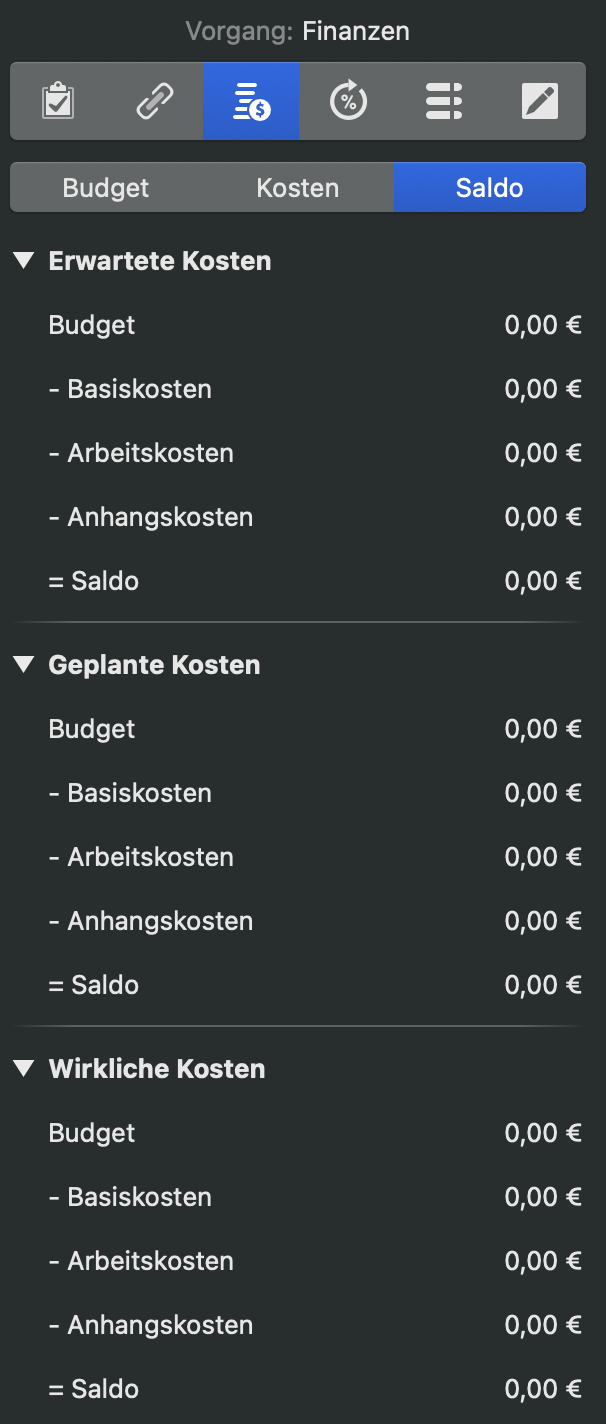Click the Budget amount under Wirkliche Kosten
This screenshot has width=606, height=1424.
tap(543, 1132)
